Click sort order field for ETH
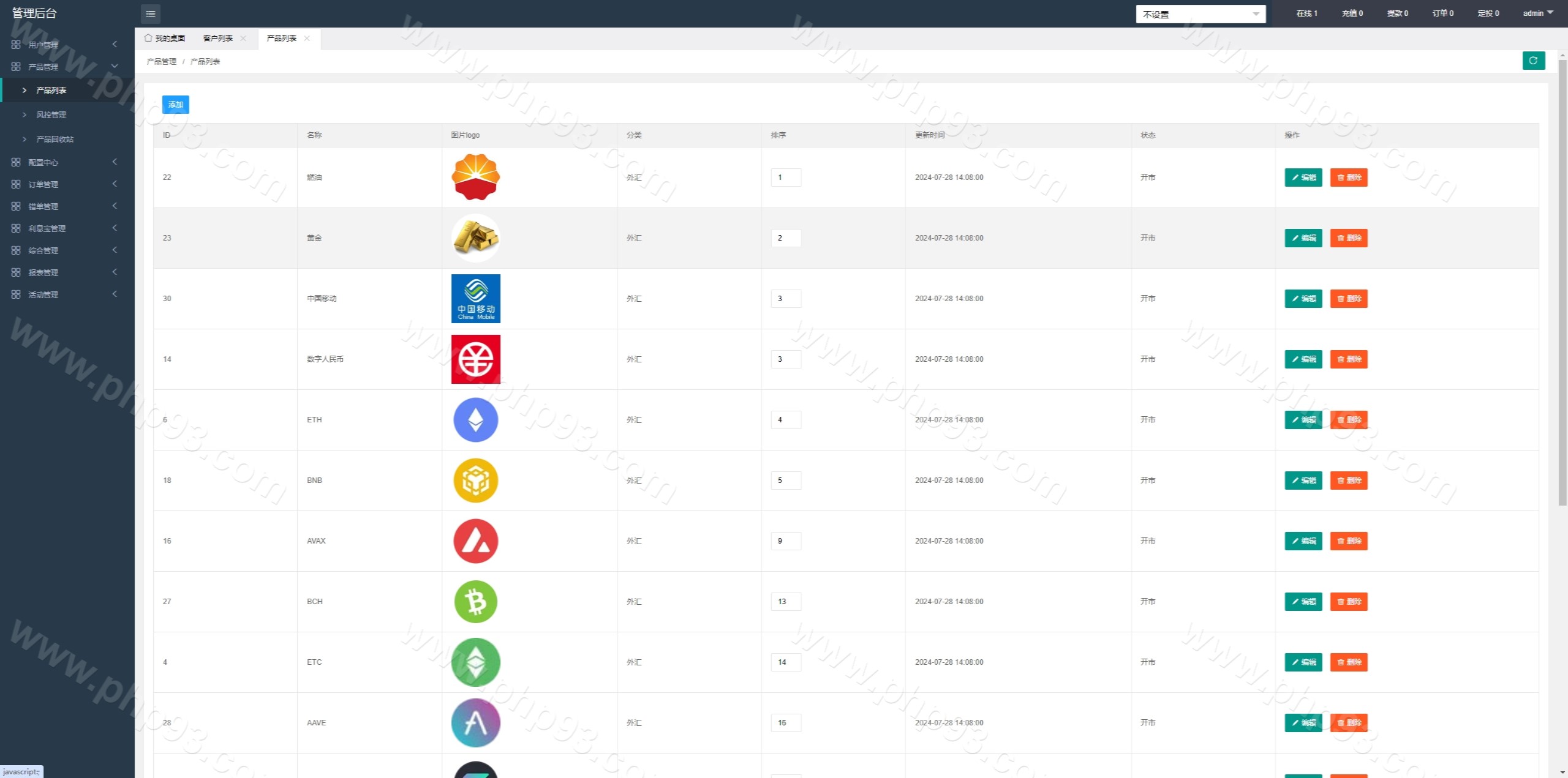 tap(785, 420)
